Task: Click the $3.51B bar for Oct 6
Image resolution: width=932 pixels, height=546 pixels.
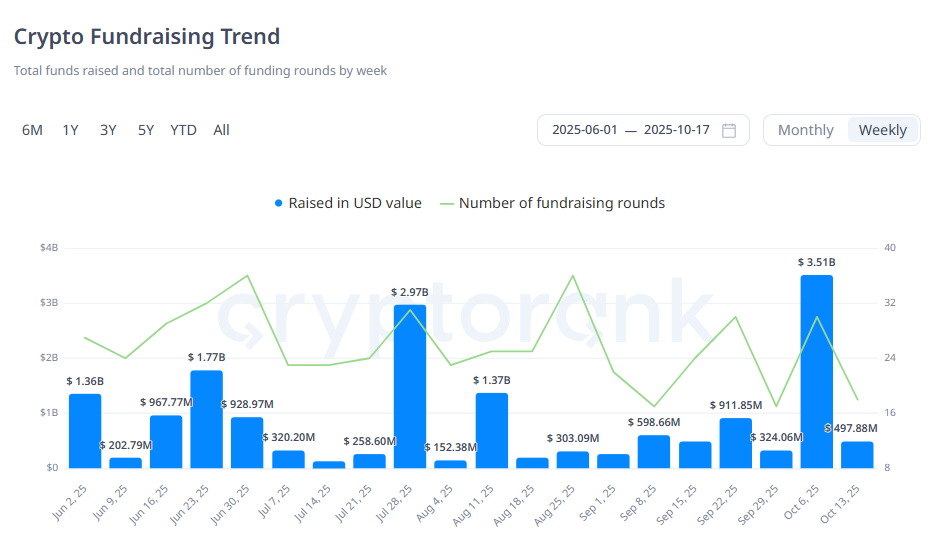Action: point(816,371)
